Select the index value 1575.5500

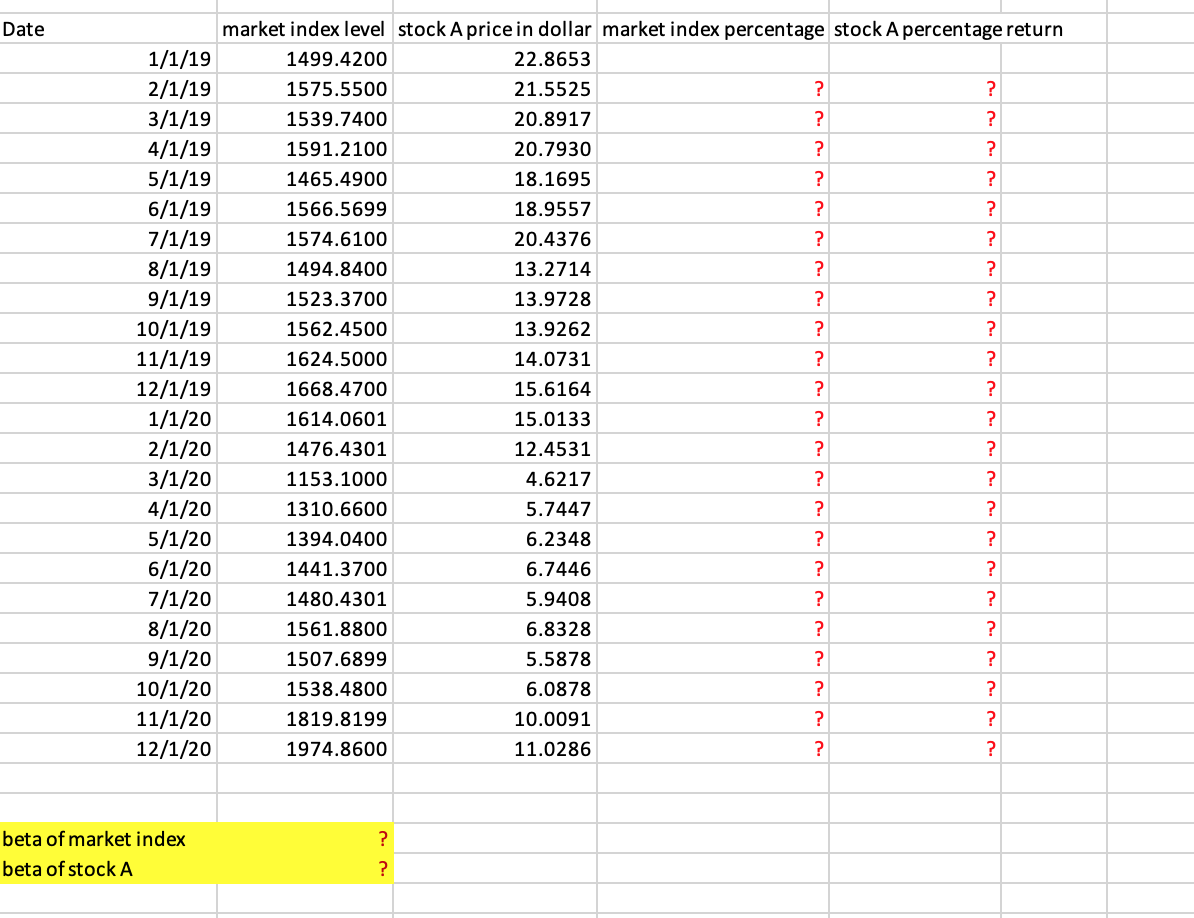(305, 89)
